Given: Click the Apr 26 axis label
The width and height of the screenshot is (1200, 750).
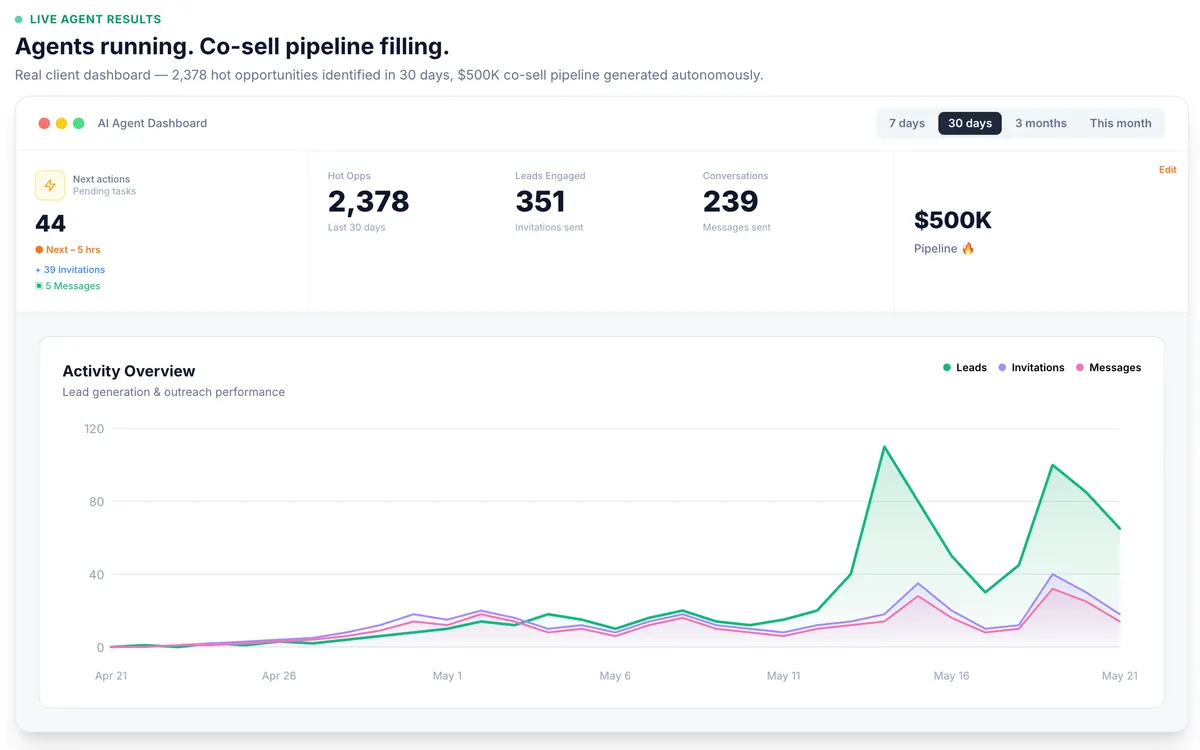Looking at the screenshot, I should 279,676.
